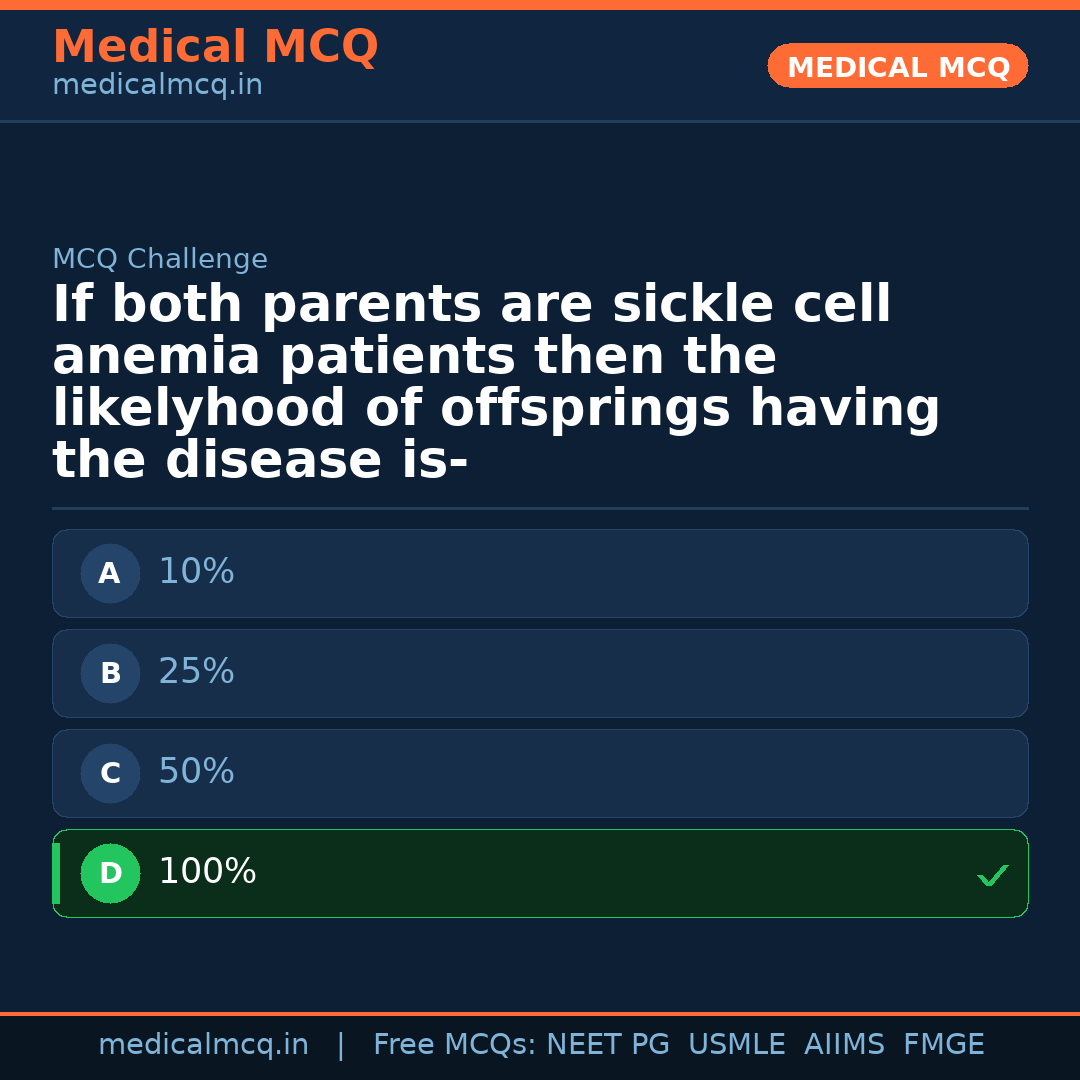This screenshot has height=1080, width=1080.
Task: Open medicalmcq.in link under the header title
Action: (157, 86)
